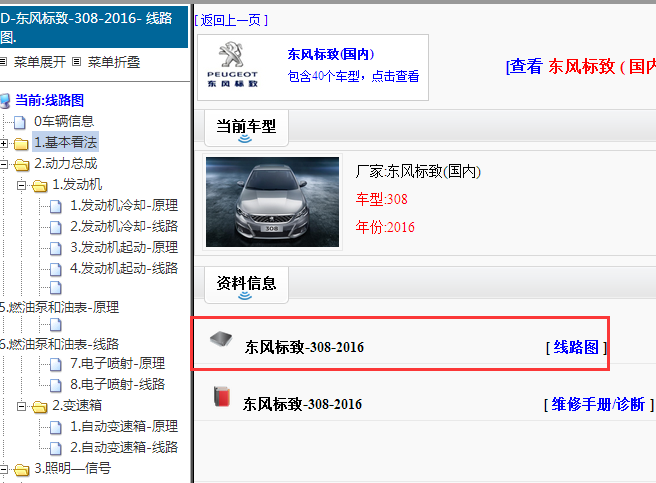The height and width of the screenshot is (483, 656).
Task: Toggle the 3.照明—信号 tree node
Action: pos(3,469)
